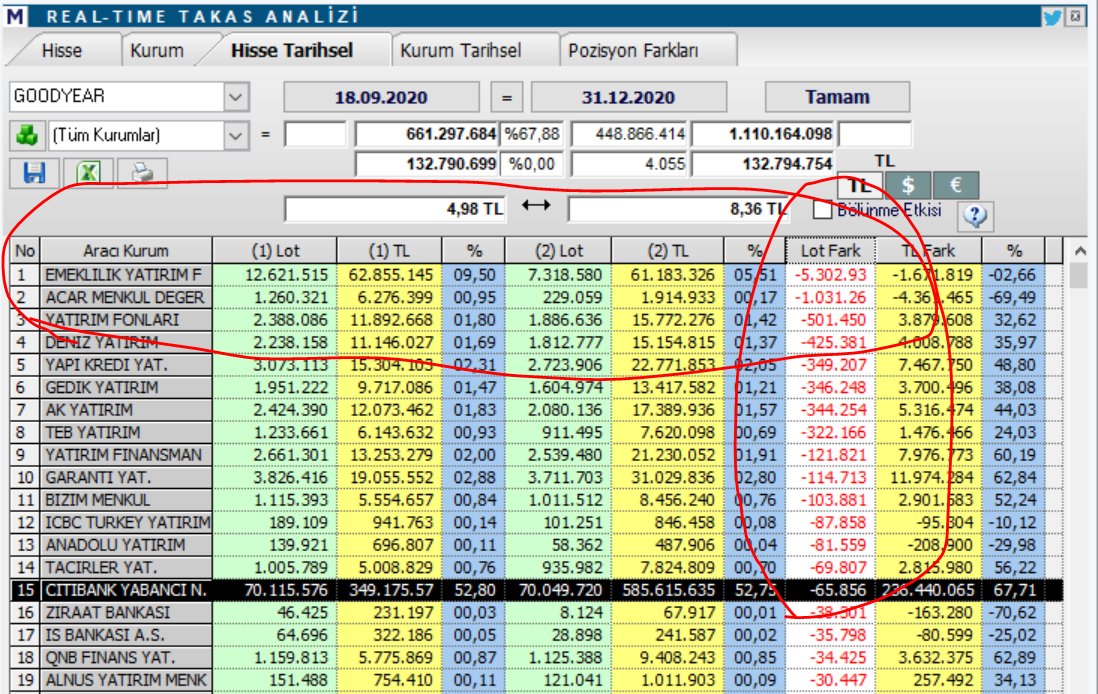
Task: Switch currency to dollar
Action: tap(908, 186)
